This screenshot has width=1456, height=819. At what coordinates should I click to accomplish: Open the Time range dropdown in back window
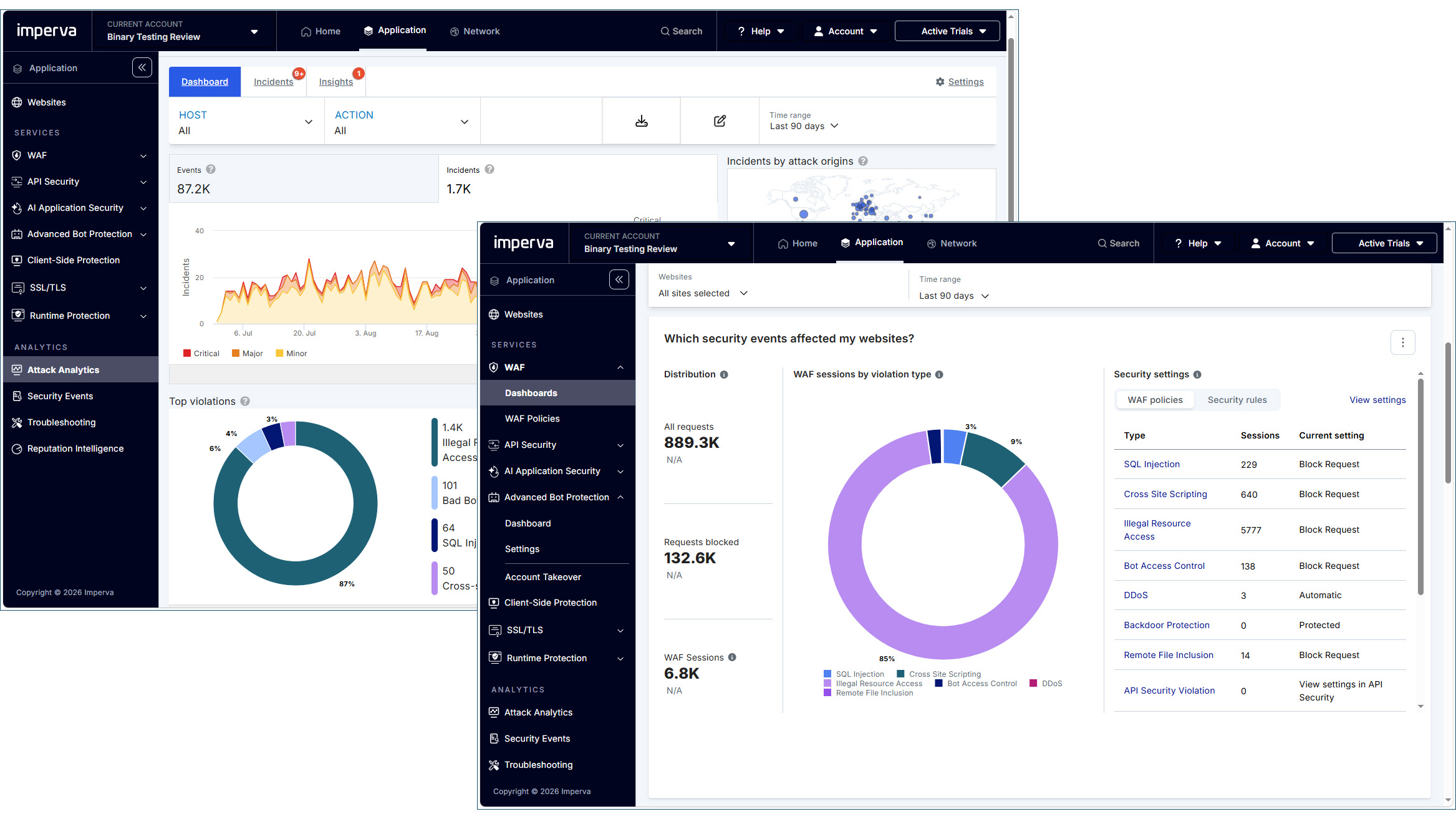pyautogui.click(x=804, y=126)
